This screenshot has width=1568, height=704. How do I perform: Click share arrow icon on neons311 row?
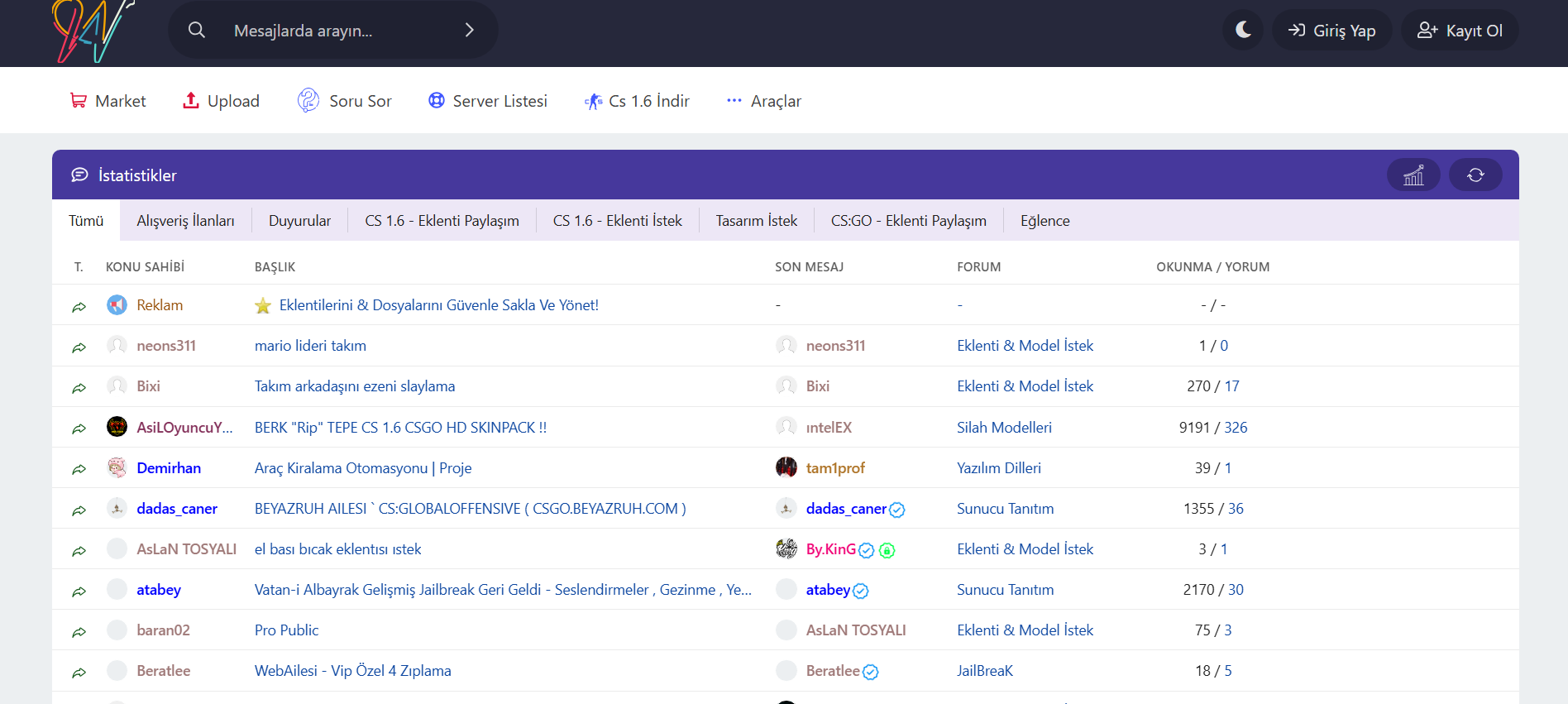[79, 347]
